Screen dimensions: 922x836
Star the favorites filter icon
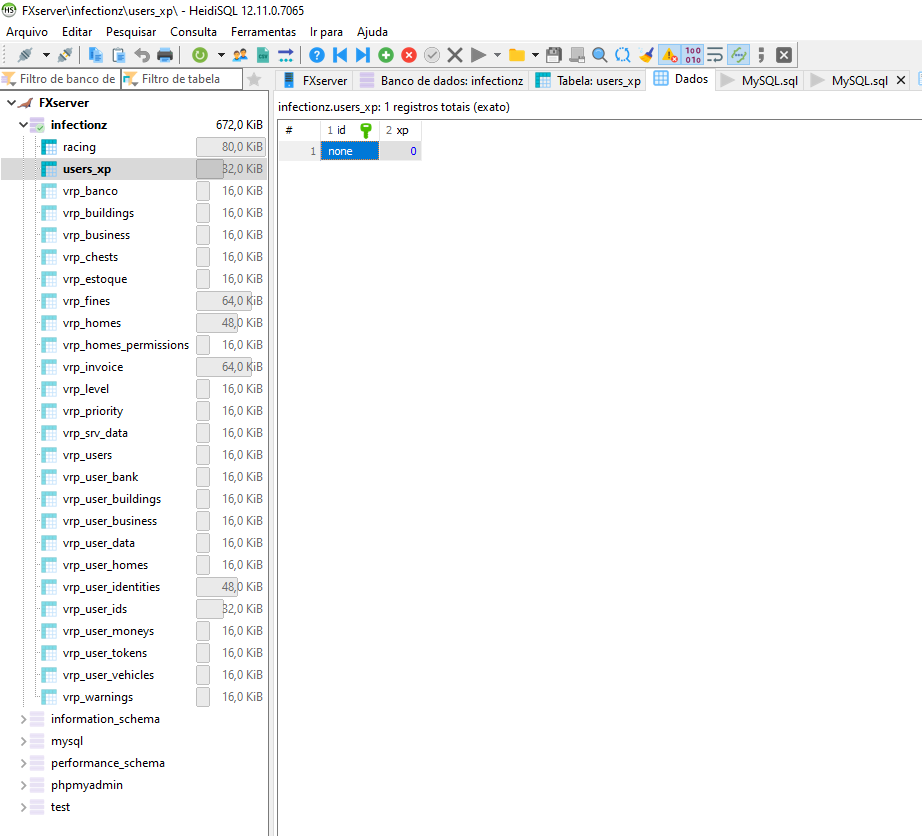click(x=255, y=79)
